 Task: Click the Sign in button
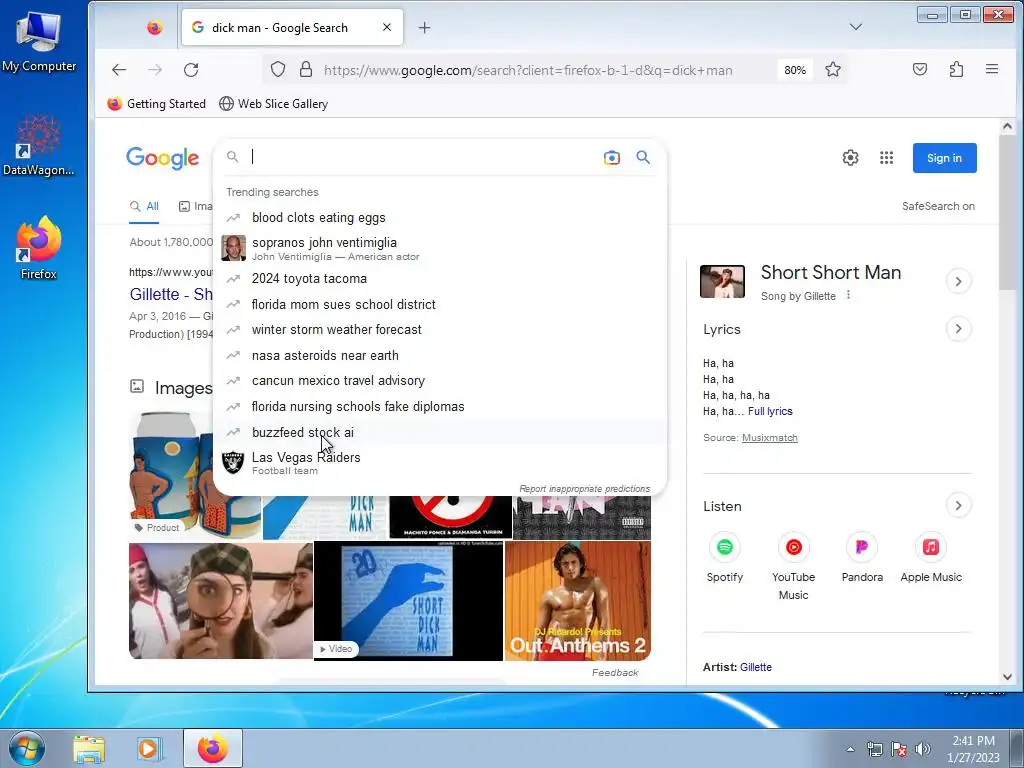[944, 158]
